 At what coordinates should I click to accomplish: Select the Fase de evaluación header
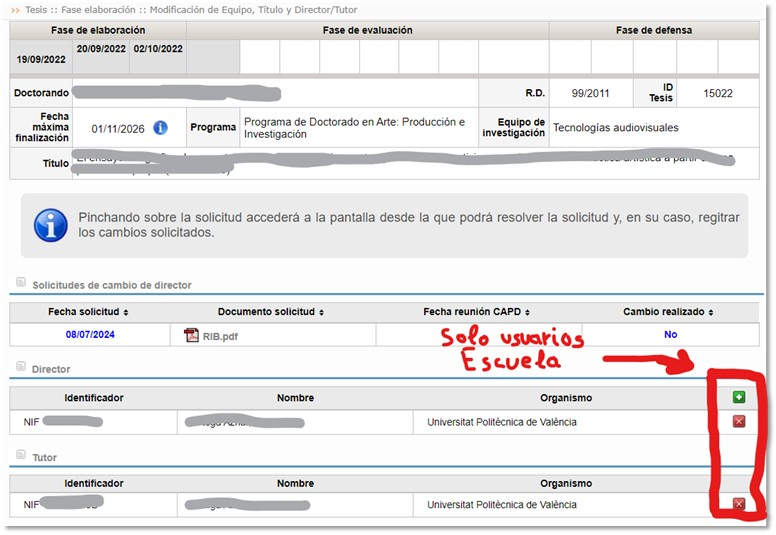[x=368, y=30]
